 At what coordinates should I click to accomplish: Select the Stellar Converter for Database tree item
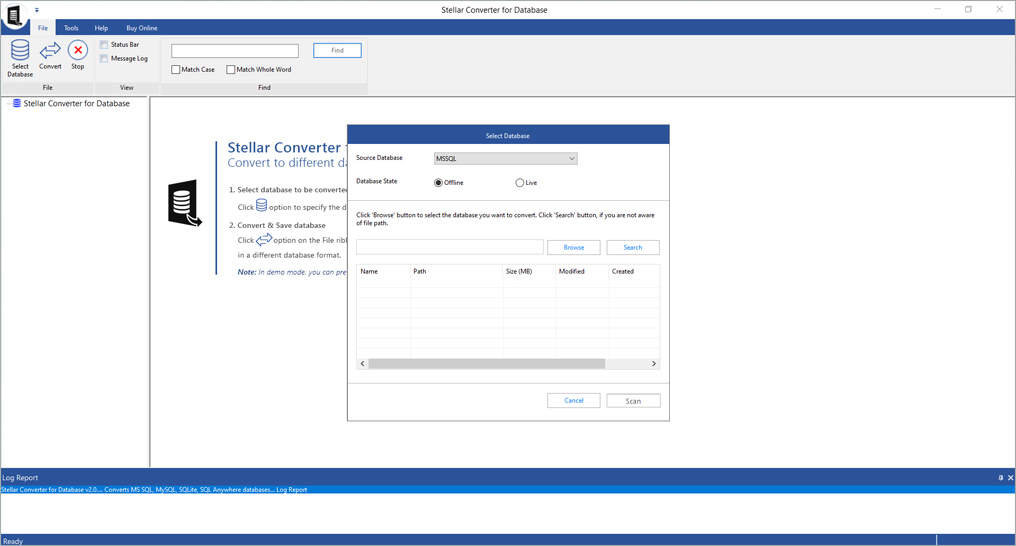tap(76, 104)
